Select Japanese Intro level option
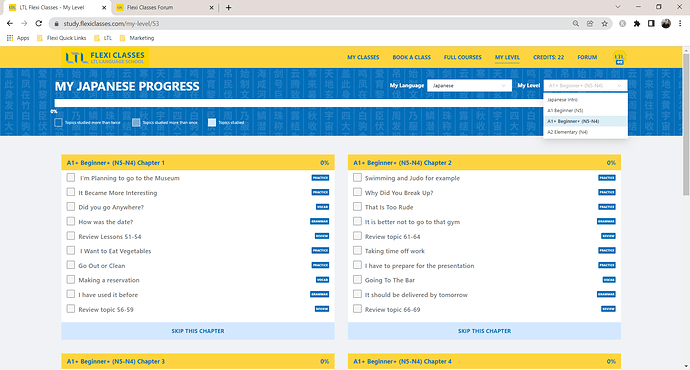Image resolution: width=690 pixels, height=370 pixels. point(585,100)
